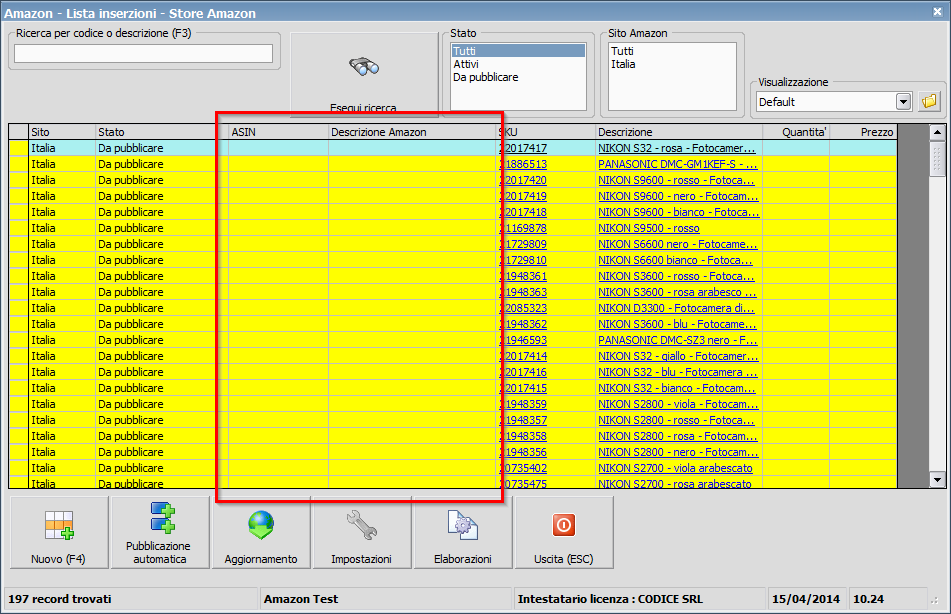
Task: Open link NIKON S6600 bianco
Action: point(675,260)
